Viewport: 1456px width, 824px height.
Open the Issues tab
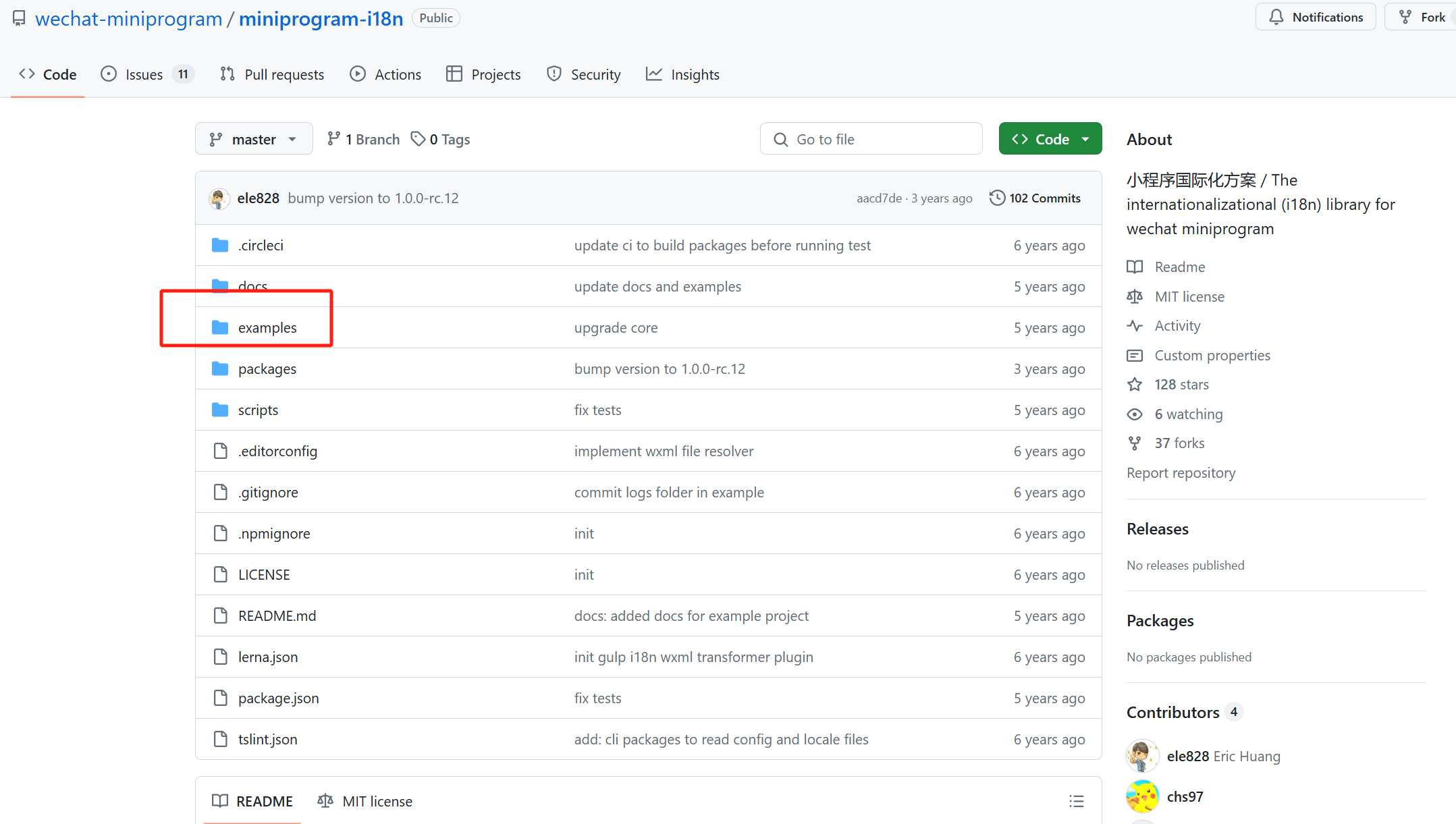tap(144, 74)
